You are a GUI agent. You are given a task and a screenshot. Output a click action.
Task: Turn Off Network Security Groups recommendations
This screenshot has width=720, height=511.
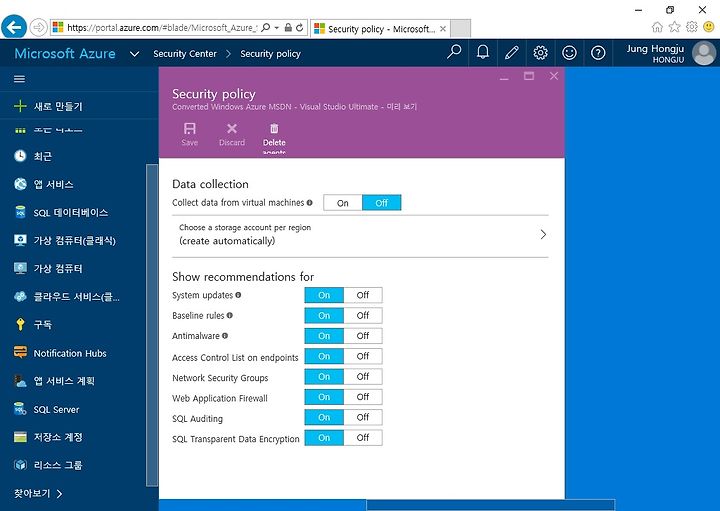363,376
